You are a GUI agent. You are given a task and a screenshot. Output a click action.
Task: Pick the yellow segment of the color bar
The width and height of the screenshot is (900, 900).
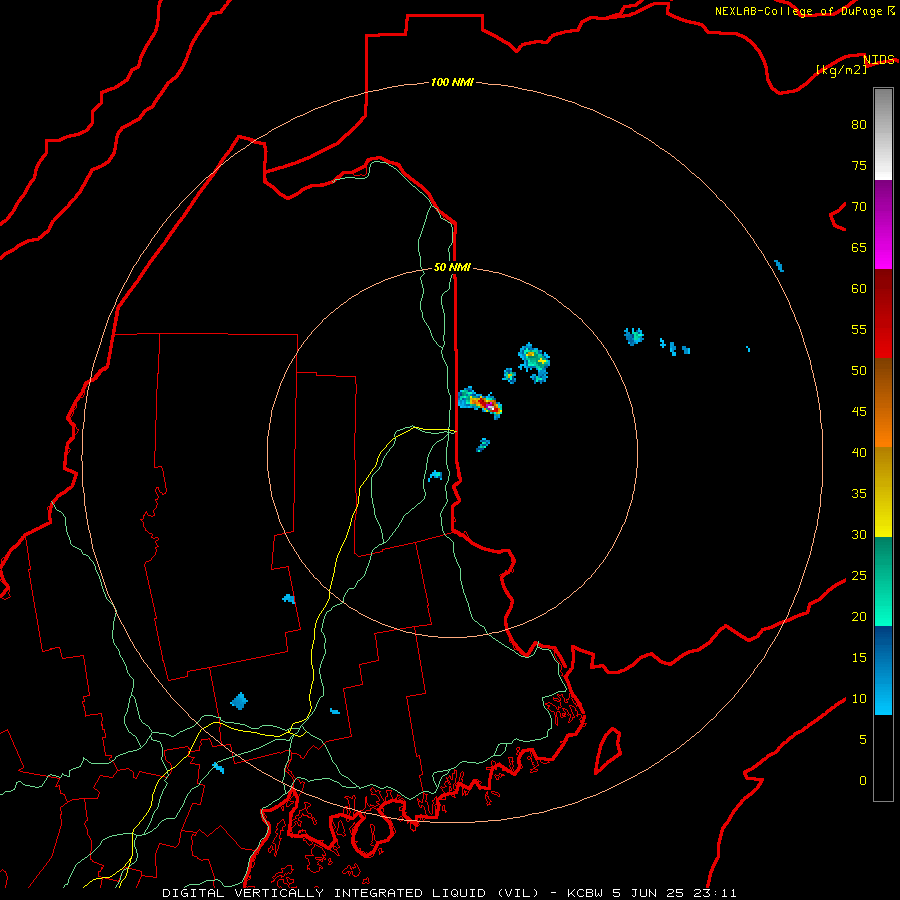883,492
